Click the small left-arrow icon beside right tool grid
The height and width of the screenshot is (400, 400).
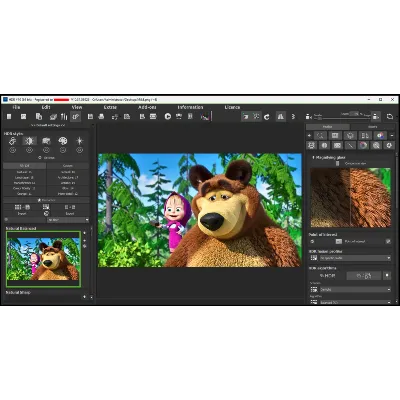pos(309,135)
